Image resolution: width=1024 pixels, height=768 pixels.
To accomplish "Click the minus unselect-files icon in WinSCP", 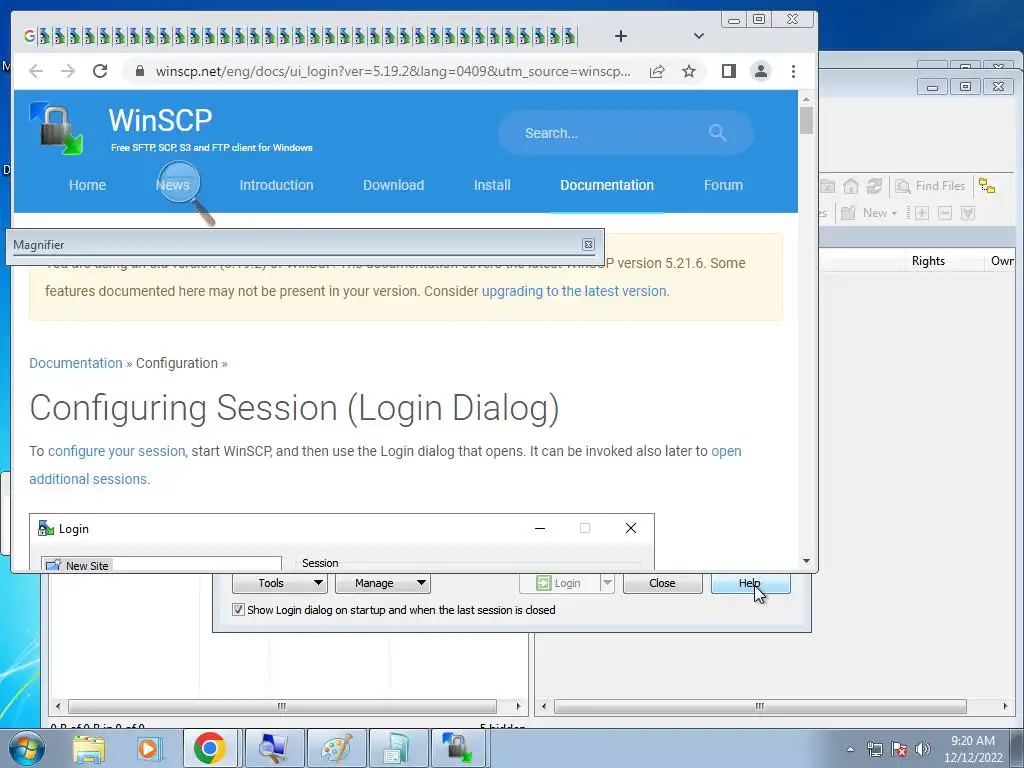I will [945, 213].
